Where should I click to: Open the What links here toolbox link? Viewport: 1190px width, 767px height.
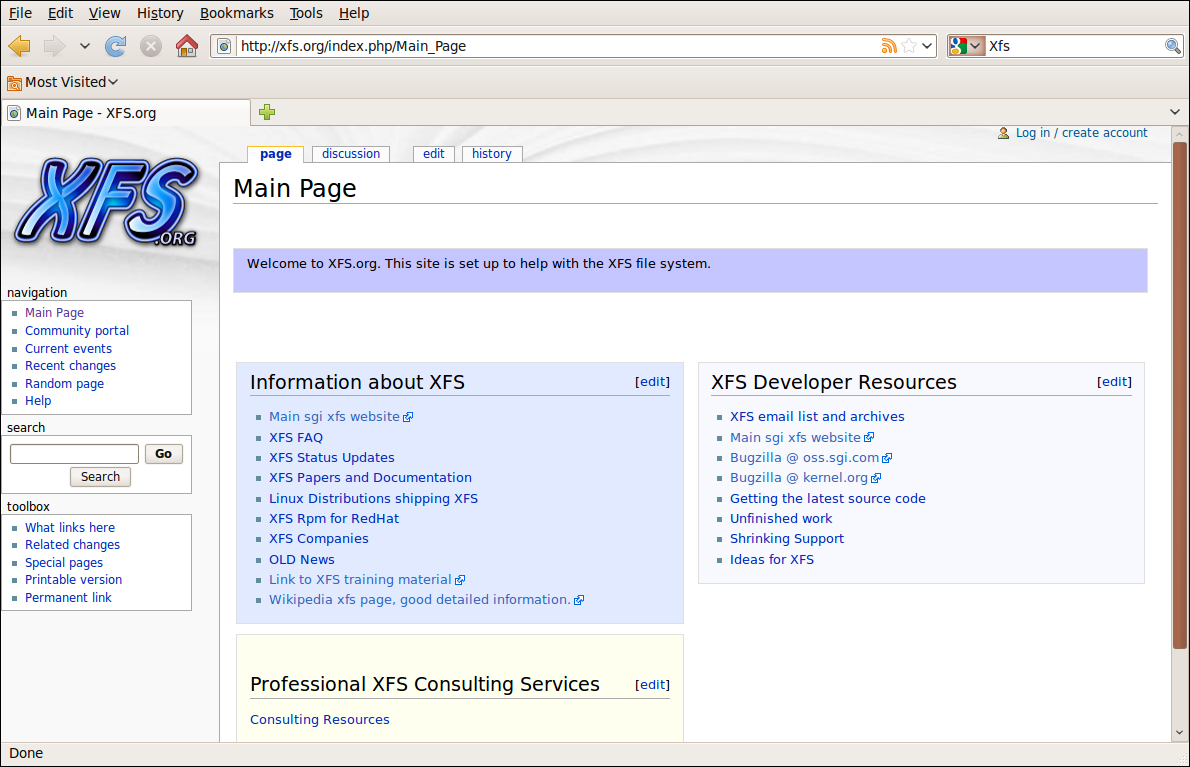coord(70,527)
